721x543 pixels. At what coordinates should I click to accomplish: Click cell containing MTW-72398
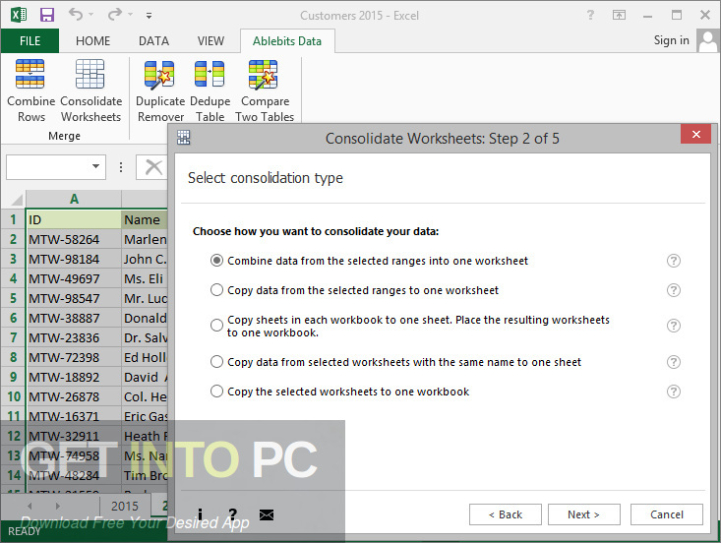74,357
